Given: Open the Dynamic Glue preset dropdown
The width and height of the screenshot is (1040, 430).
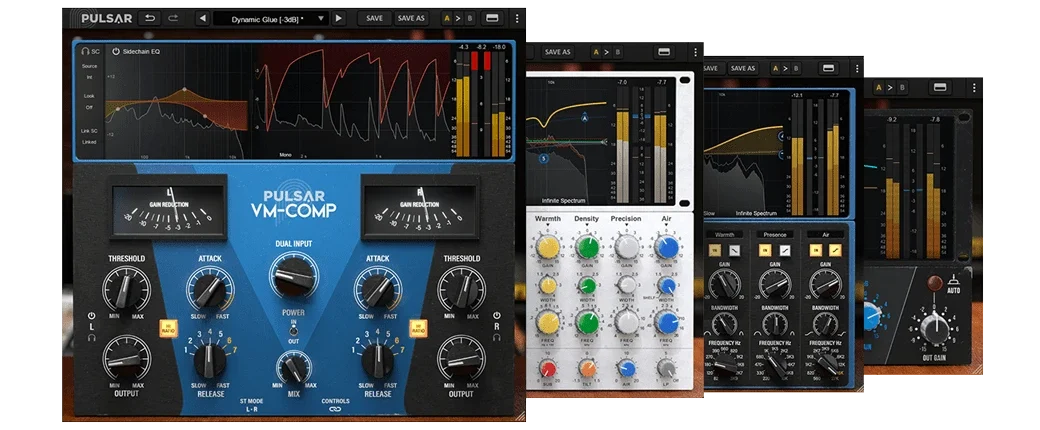Looking at the screenshot, I should click(271, 19).
